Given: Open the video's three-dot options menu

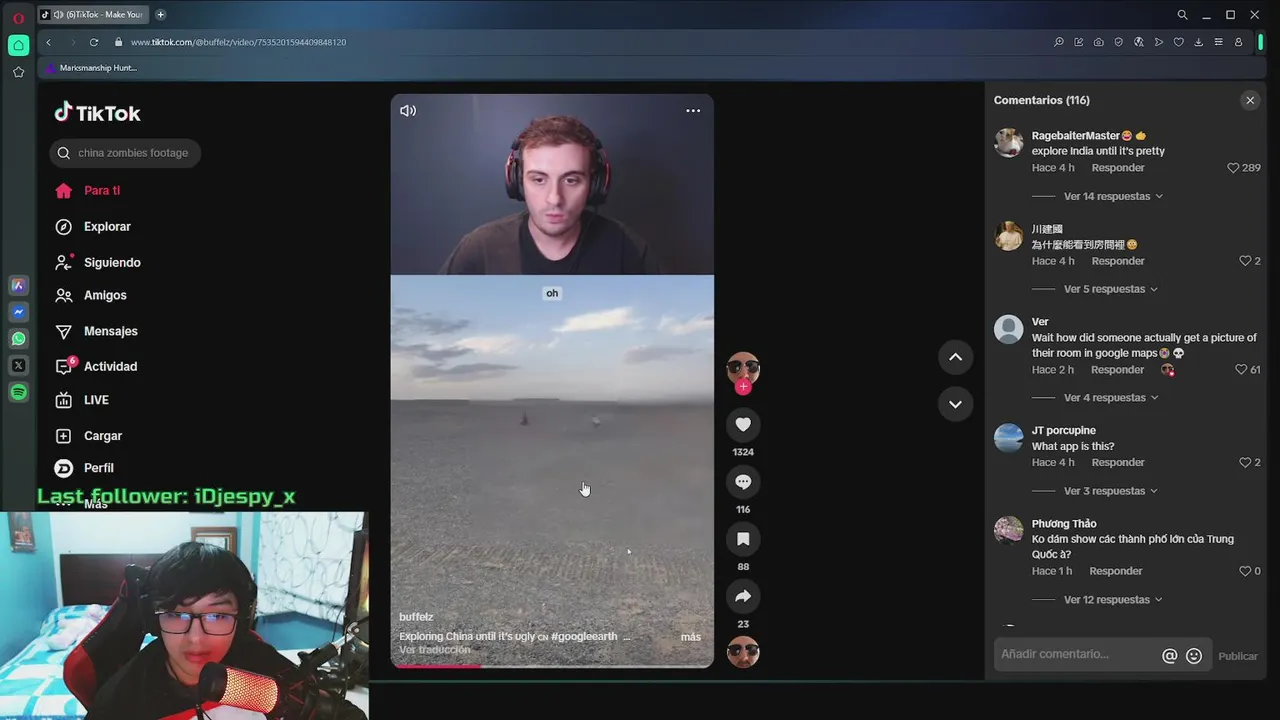Looking at the screenshot, I should (x=693, y=111).
